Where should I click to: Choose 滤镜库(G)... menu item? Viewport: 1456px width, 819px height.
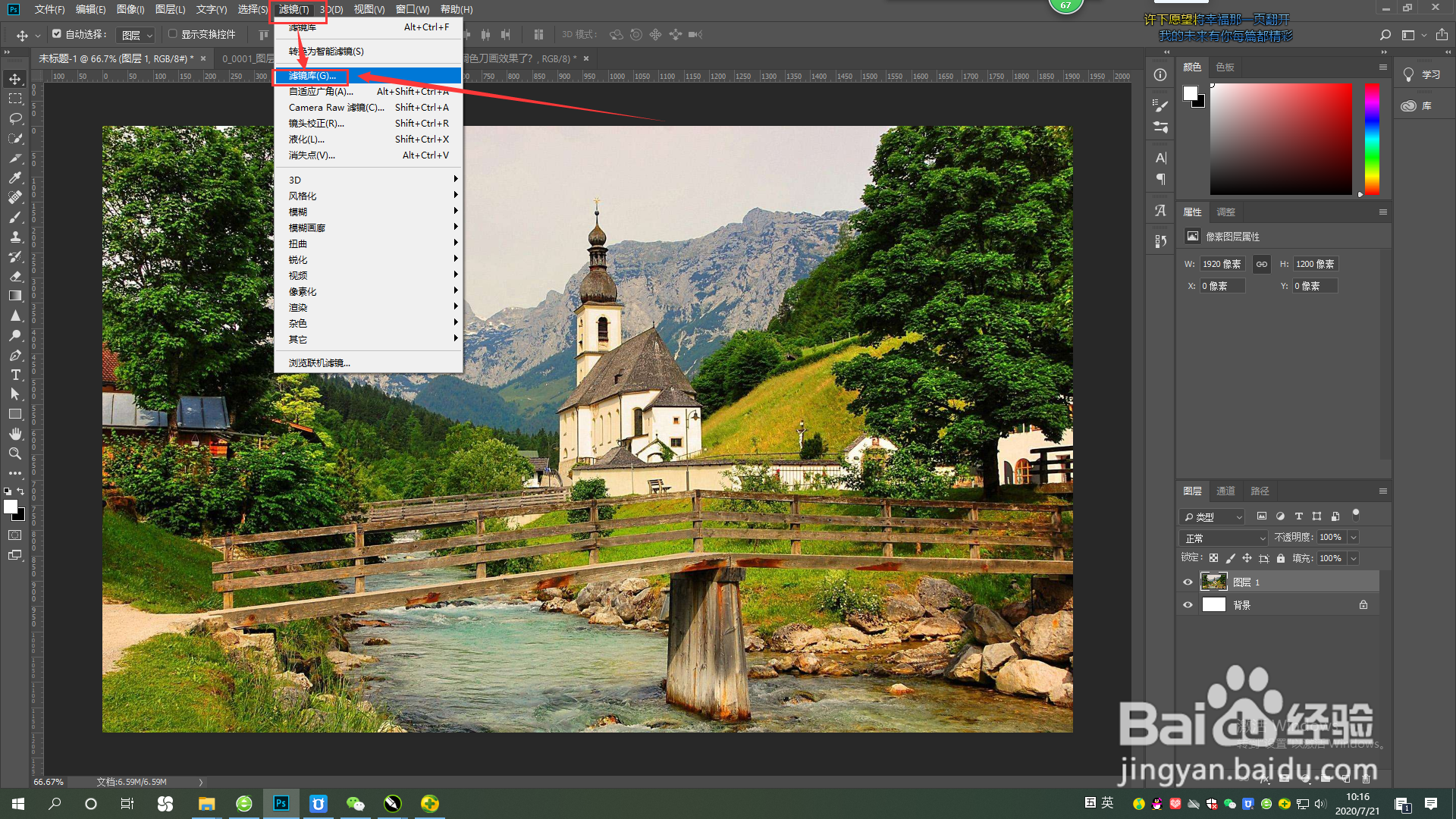tap(369, 76)
